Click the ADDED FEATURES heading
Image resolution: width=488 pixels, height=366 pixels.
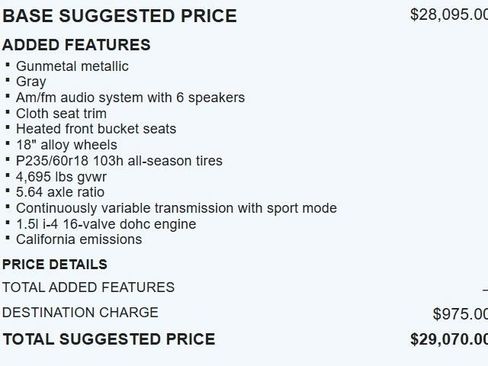(x=76, y=45)
